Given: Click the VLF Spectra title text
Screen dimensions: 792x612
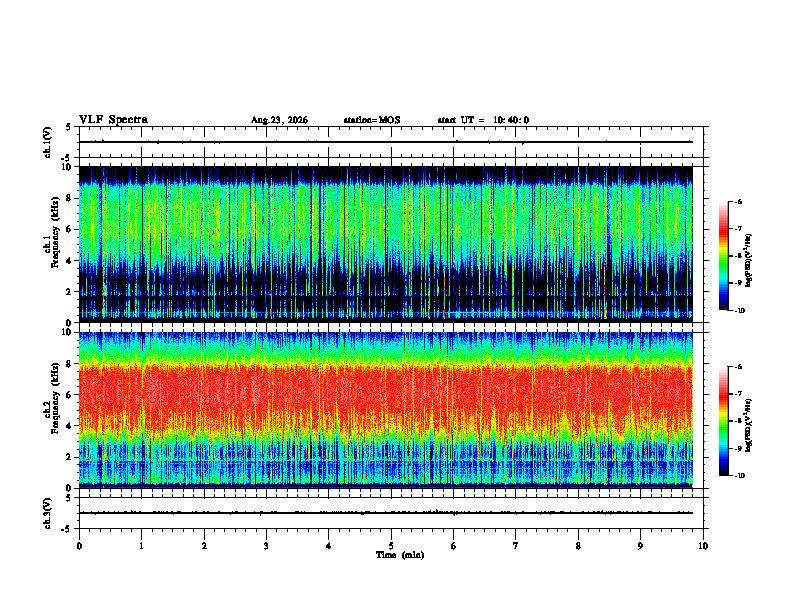Looking at the screenshot, I should 113,120.
